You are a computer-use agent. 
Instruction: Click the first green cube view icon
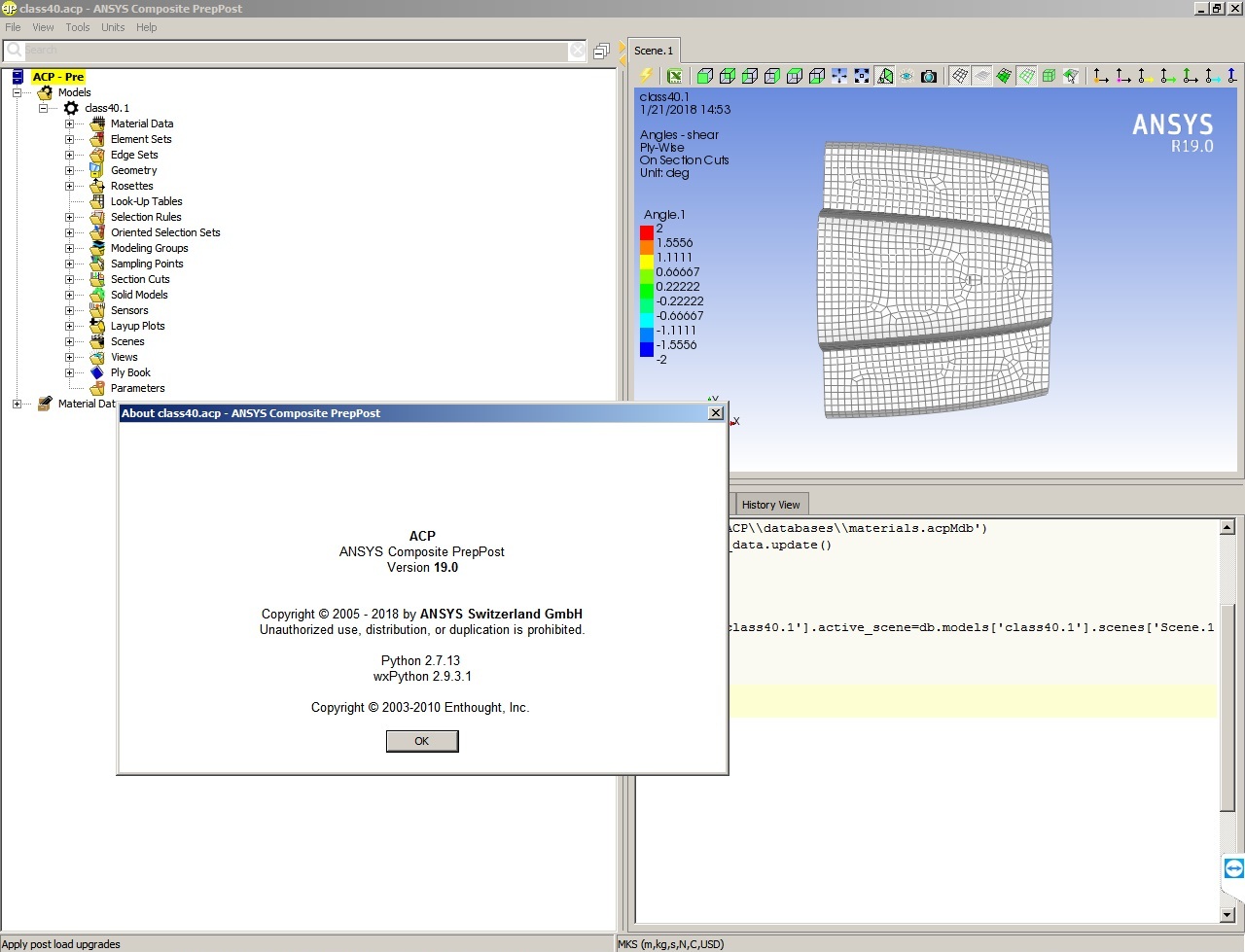tap(705, 76)
